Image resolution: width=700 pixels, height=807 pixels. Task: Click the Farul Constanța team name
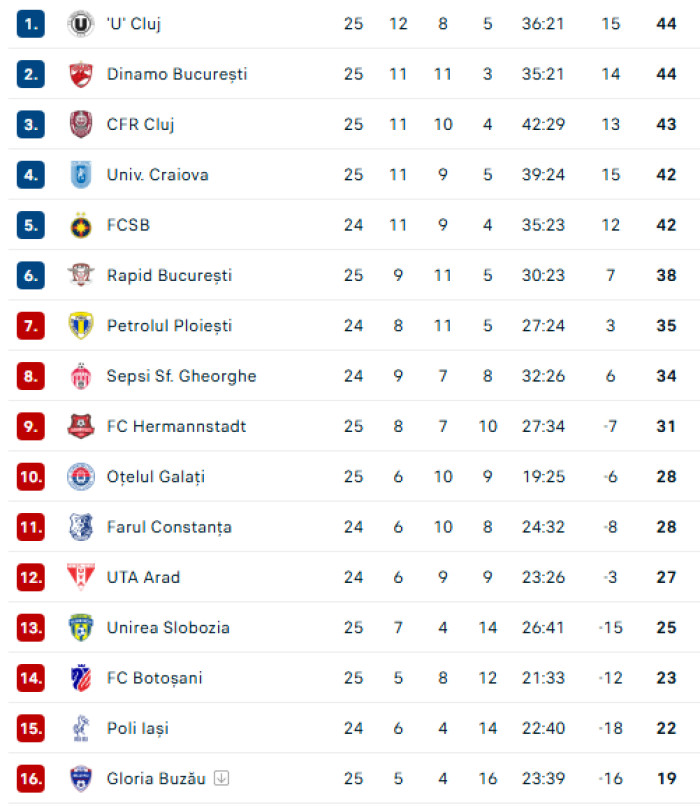pos(169,527)
